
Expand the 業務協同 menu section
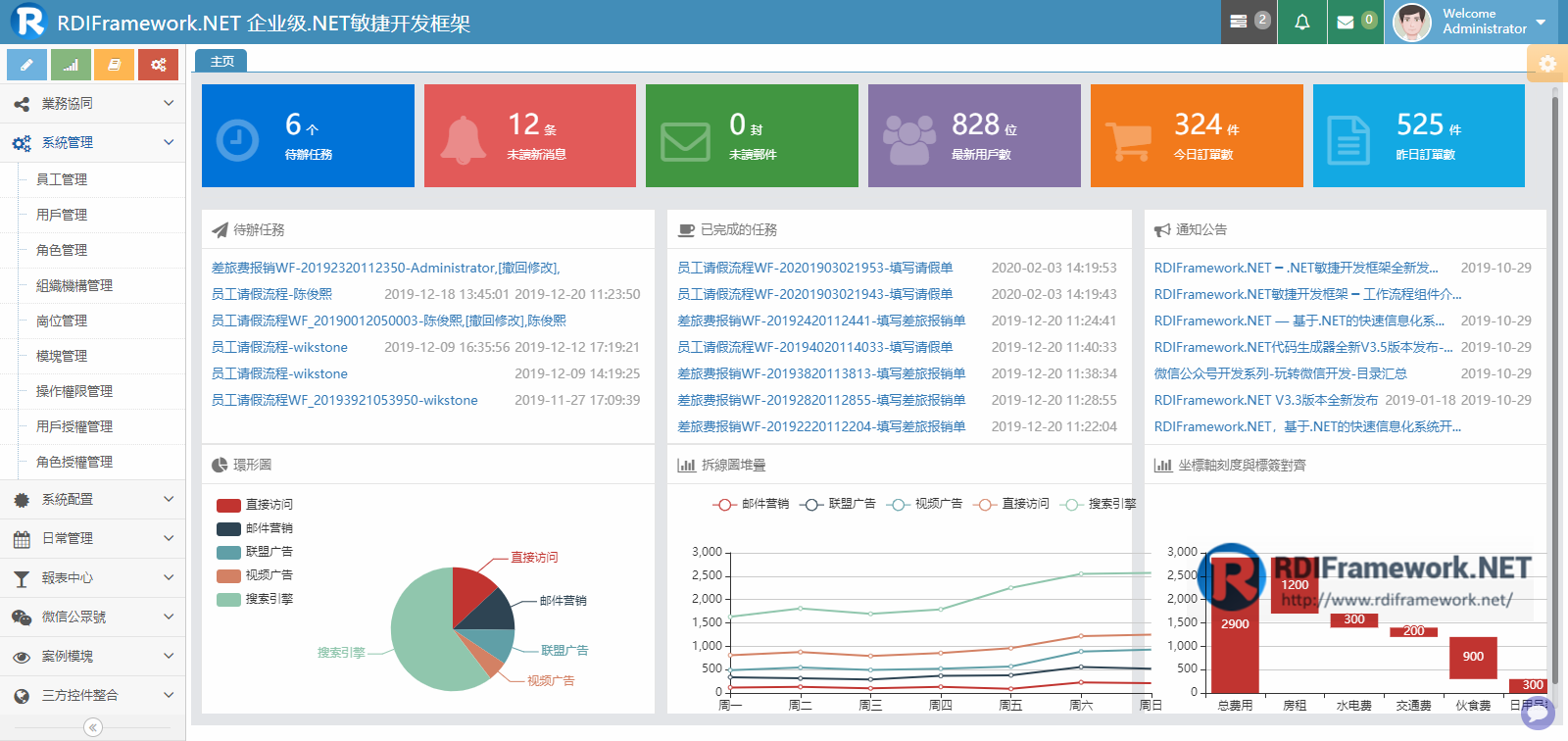pos(92,103)
